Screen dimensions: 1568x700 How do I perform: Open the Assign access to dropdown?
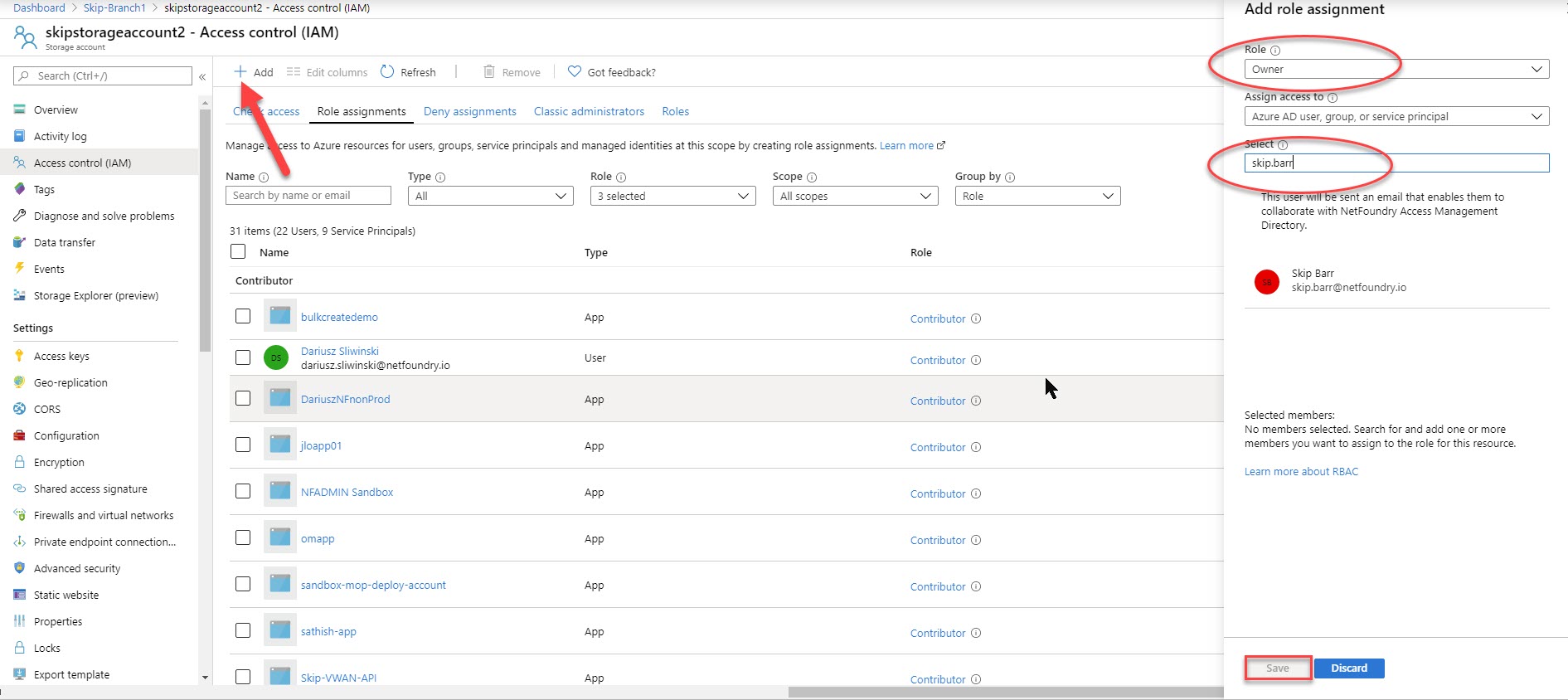(x=1396, y=116)
